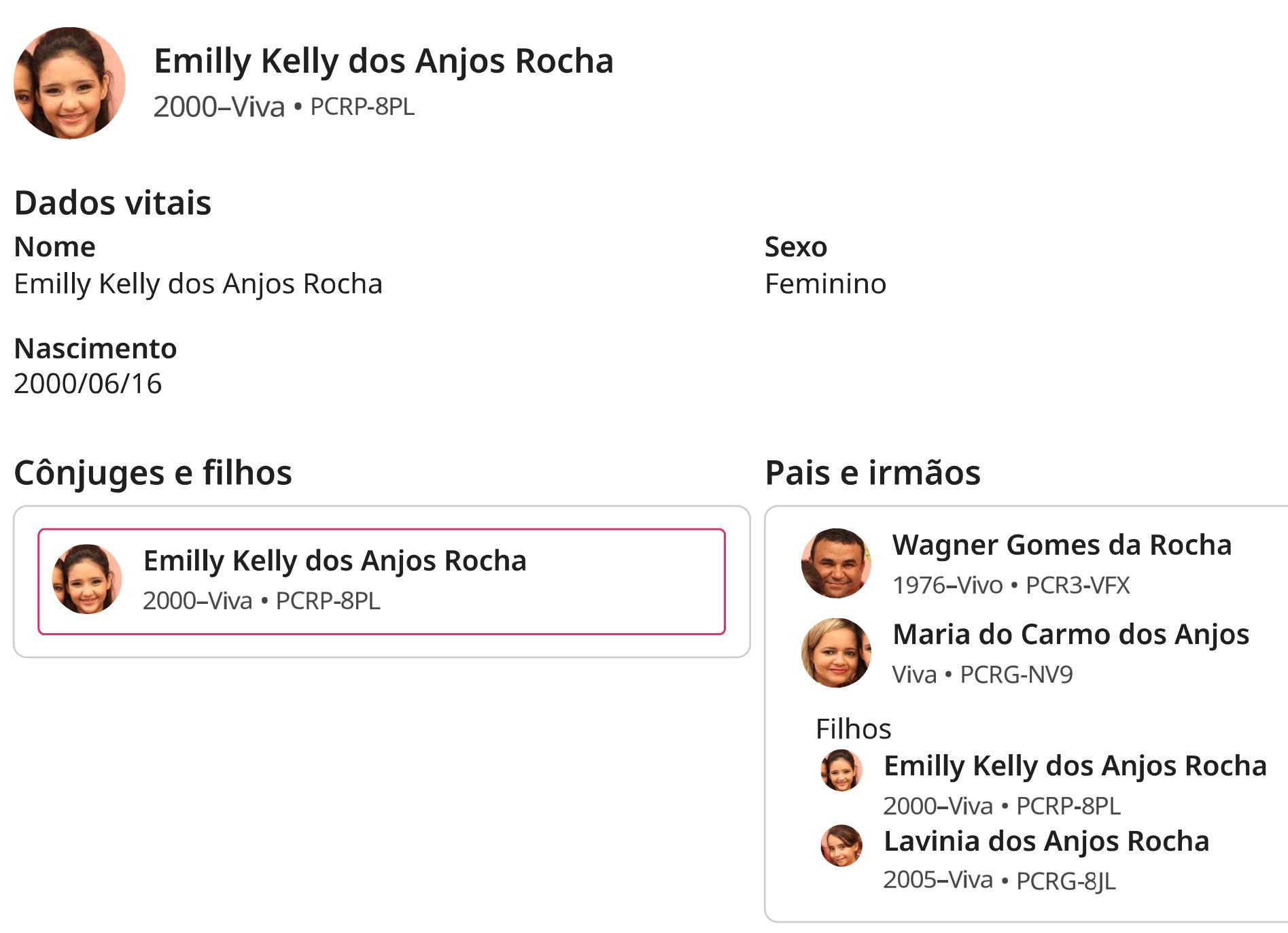
Task: Open Lavinia dos Anjos Rocha's profile
Action: click(1047, 841)
